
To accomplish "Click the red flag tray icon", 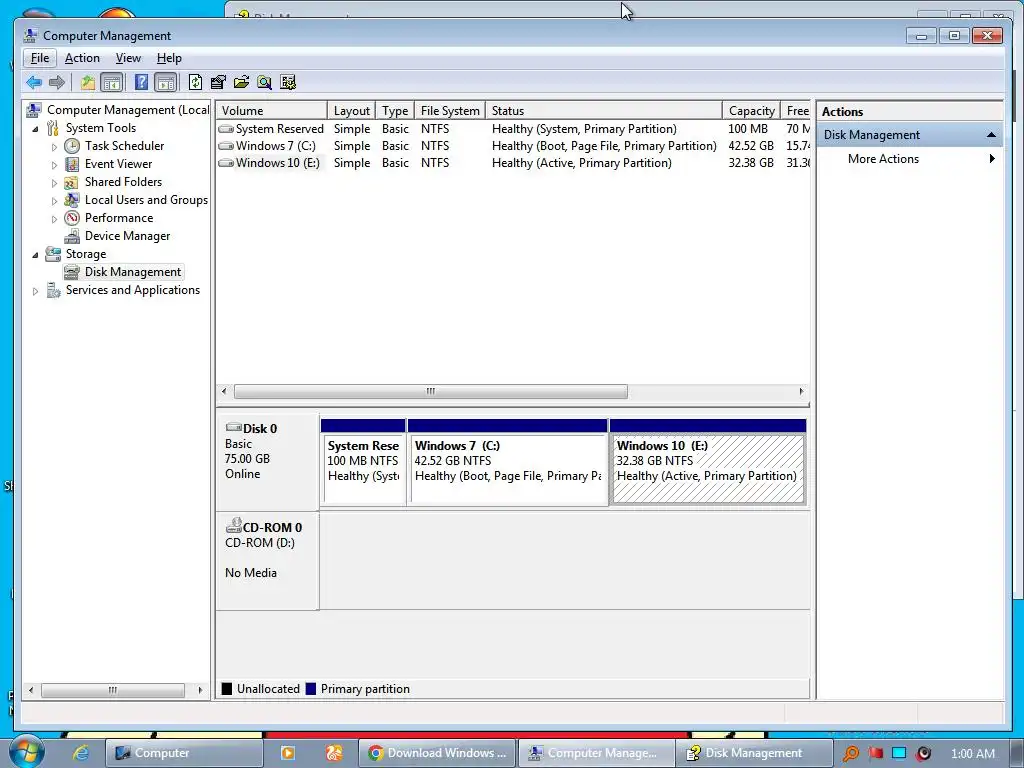I will coord(875,753).
